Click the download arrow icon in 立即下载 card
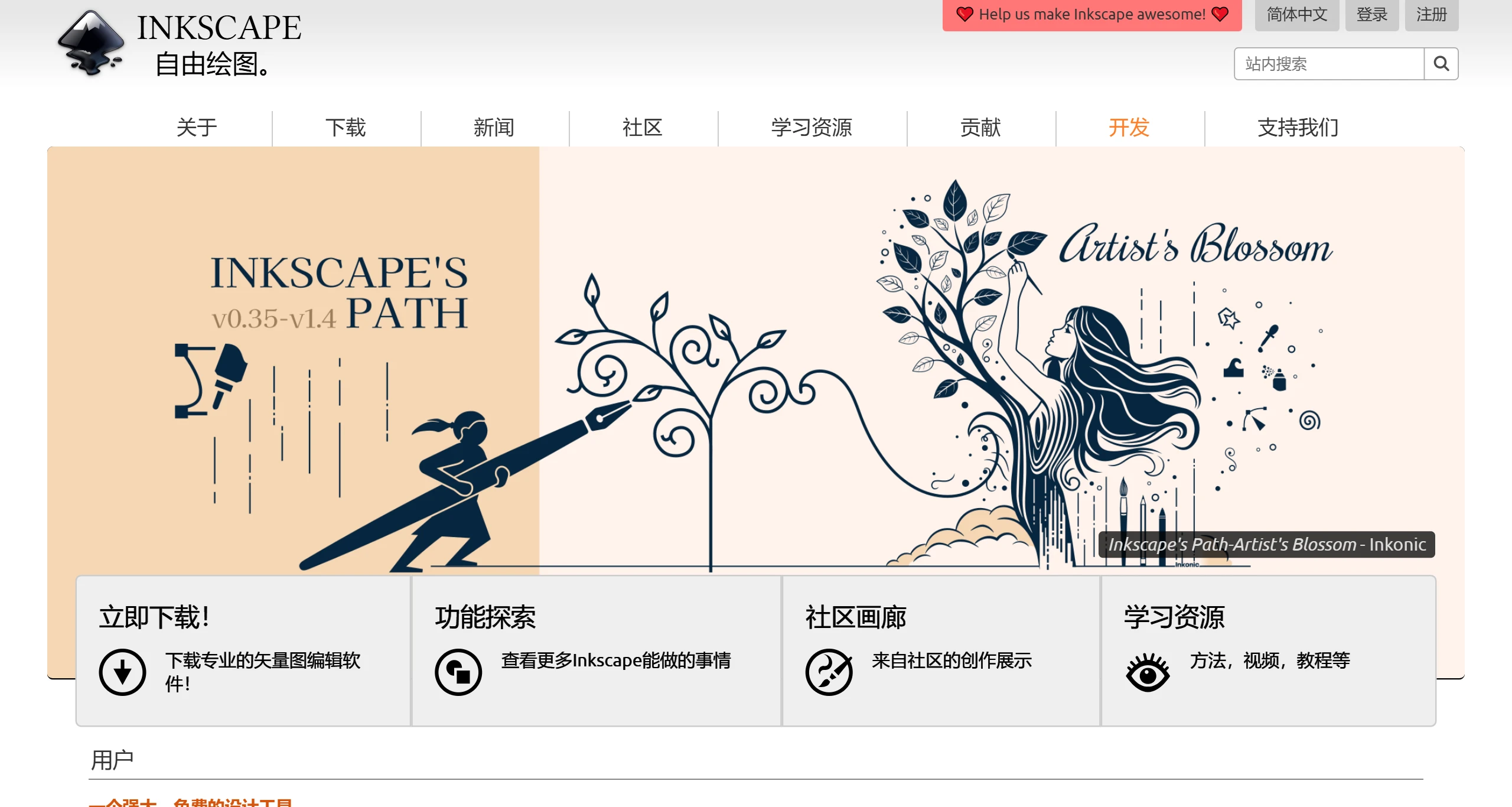 click(x=122, y=672)
